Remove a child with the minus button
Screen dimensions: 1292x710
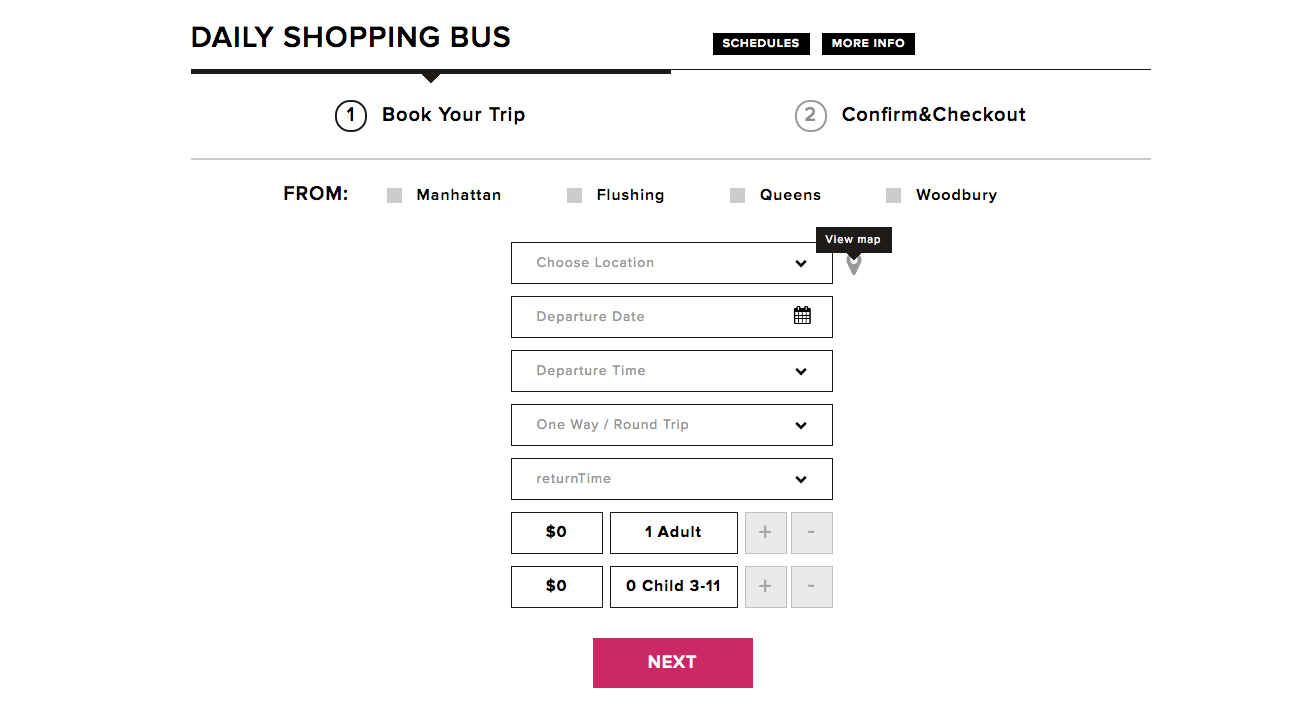click(811, 587)
